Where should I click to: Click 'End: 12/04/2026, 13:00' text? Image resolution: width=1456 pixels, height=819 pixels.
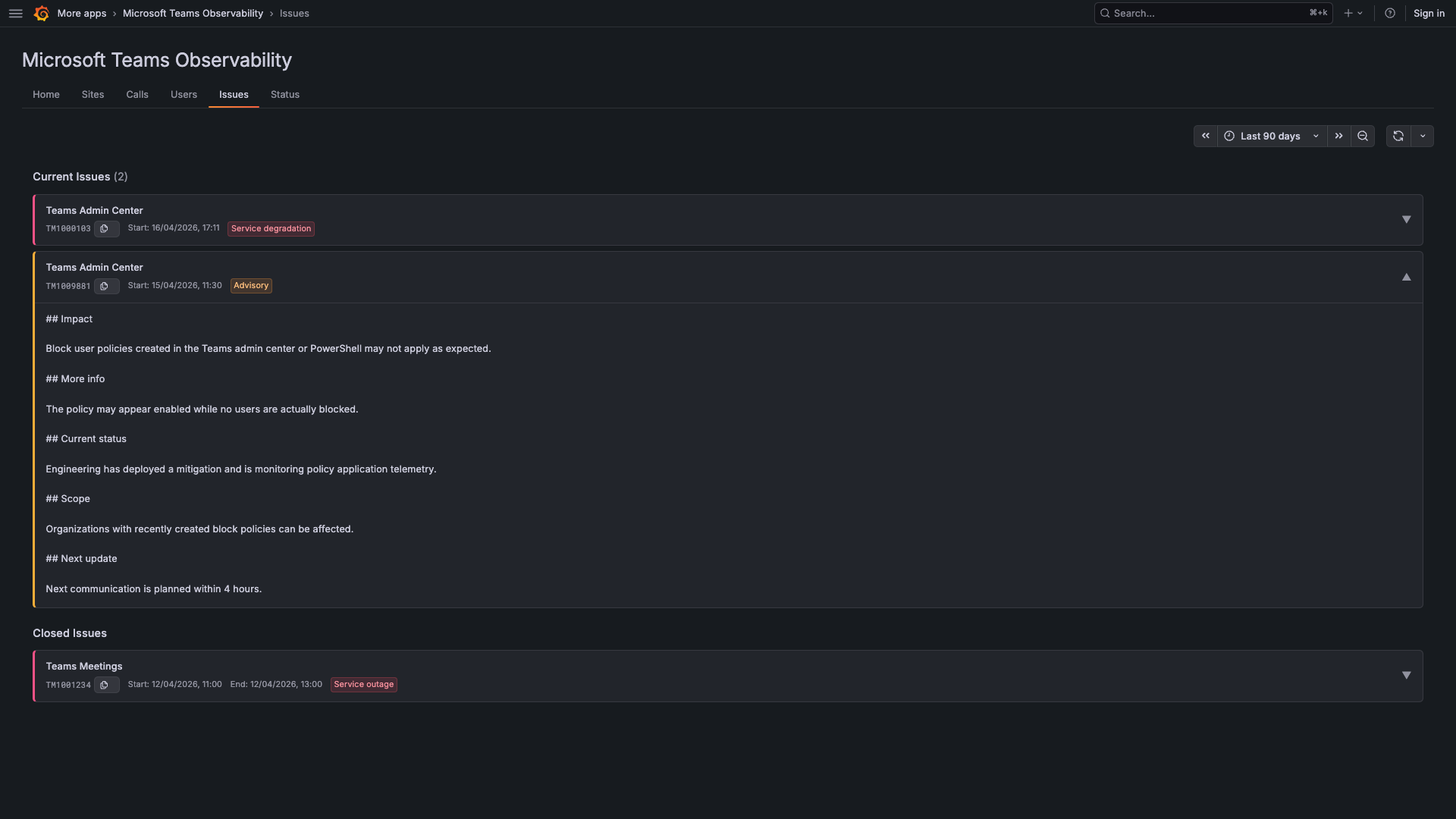coord(276,684)
